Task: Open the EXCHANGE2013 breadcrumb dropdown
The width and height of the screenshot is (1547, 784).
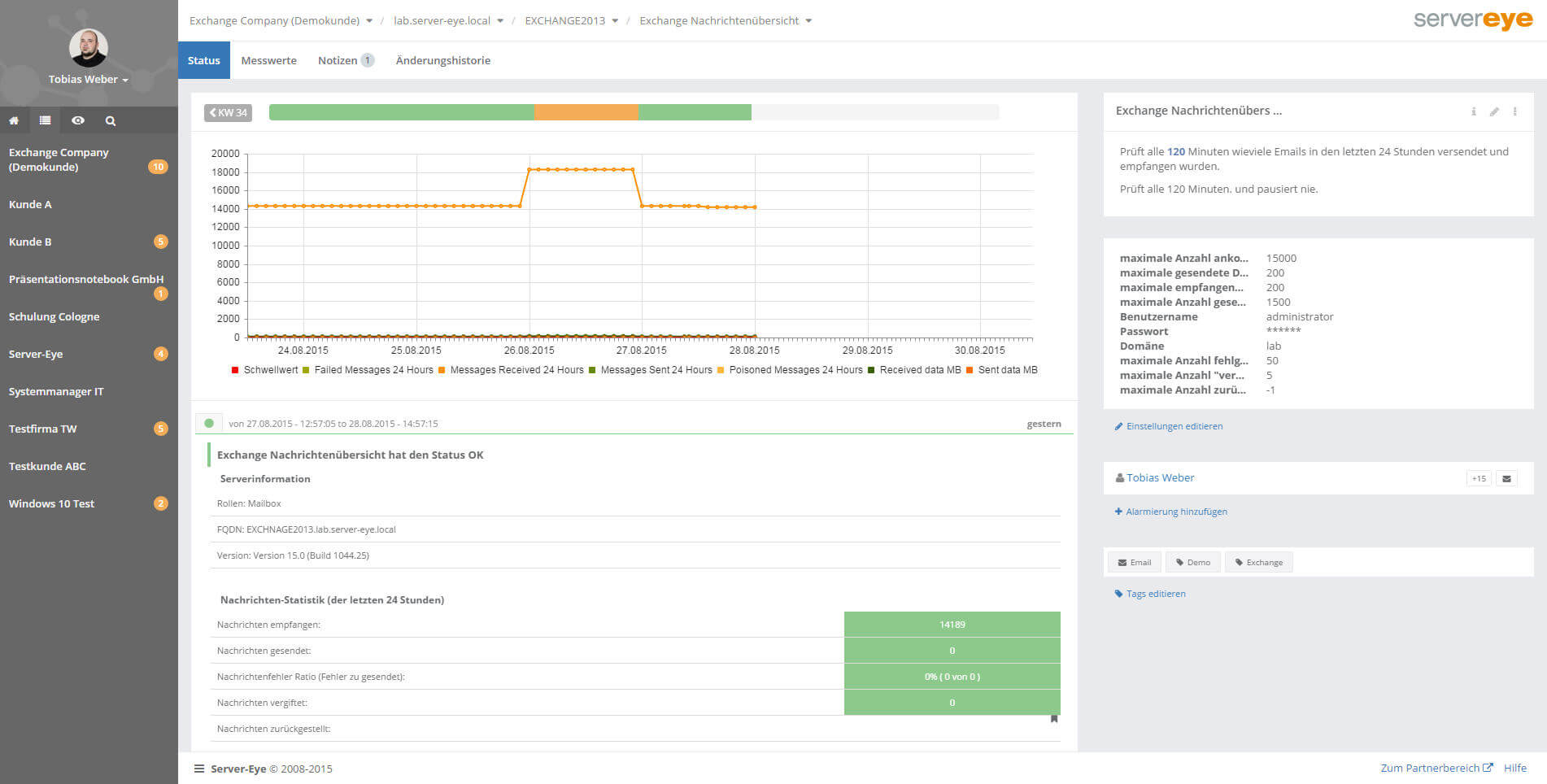Action: [615, 21]
